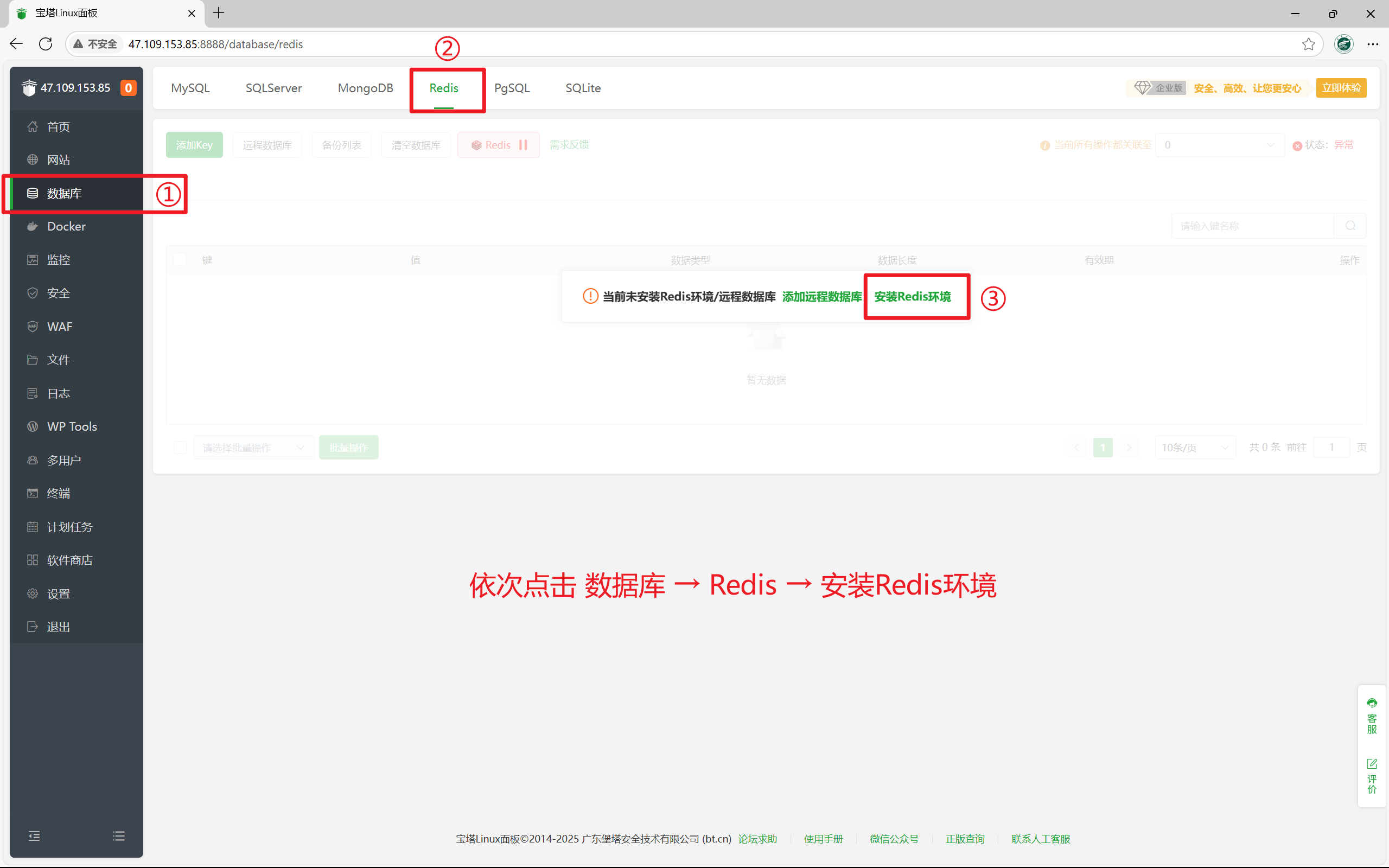This screenshot has height=868, width=1389.
Task: Toggle the Redis service pause button
Action: (523, 145)
